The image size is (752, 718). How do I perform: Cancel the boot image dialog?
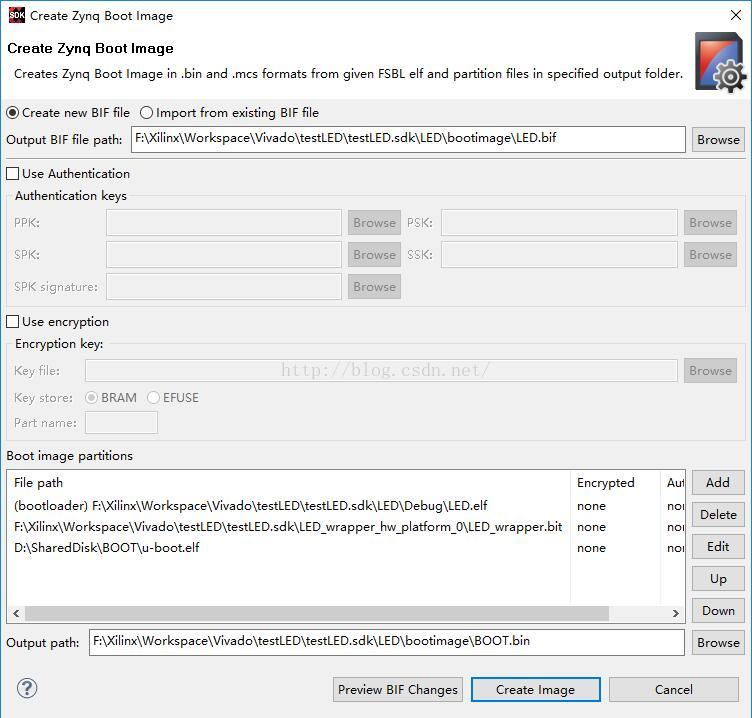tap(673, 689)
